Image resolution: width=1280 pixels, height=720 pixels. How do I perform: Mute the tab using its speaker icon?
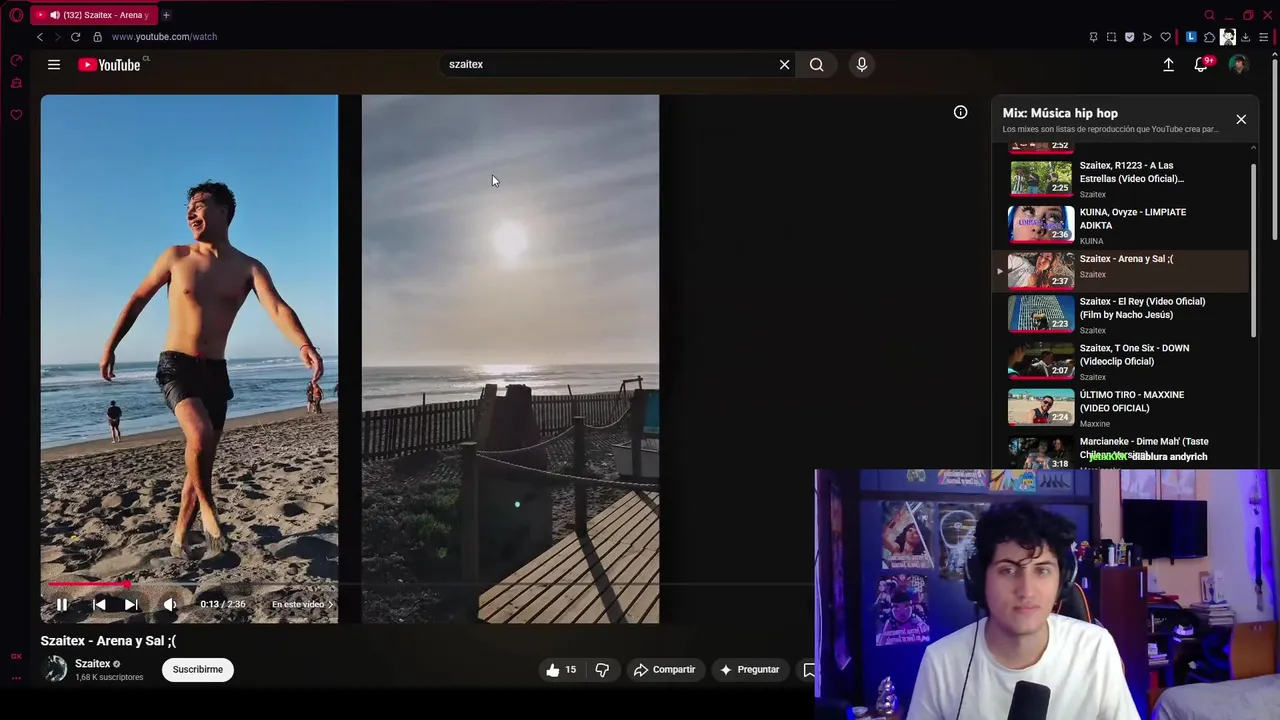[54, 15]
